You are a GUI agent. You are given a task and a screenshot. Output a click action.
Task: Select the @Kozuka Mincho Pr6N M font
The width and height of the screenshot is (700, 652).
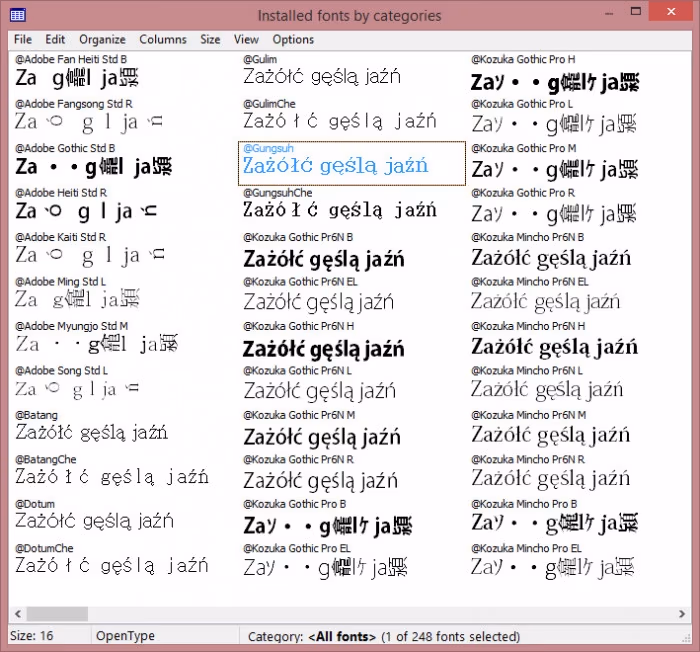pyautogui.click(x=579, y=429)
